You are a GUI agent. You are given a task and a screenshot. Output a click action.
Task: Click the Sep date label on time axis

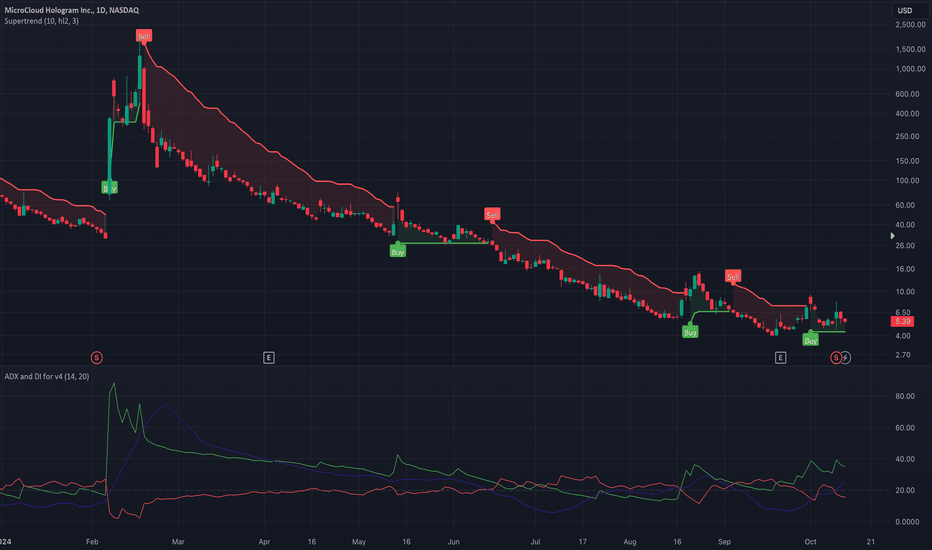tap(724, 542)
